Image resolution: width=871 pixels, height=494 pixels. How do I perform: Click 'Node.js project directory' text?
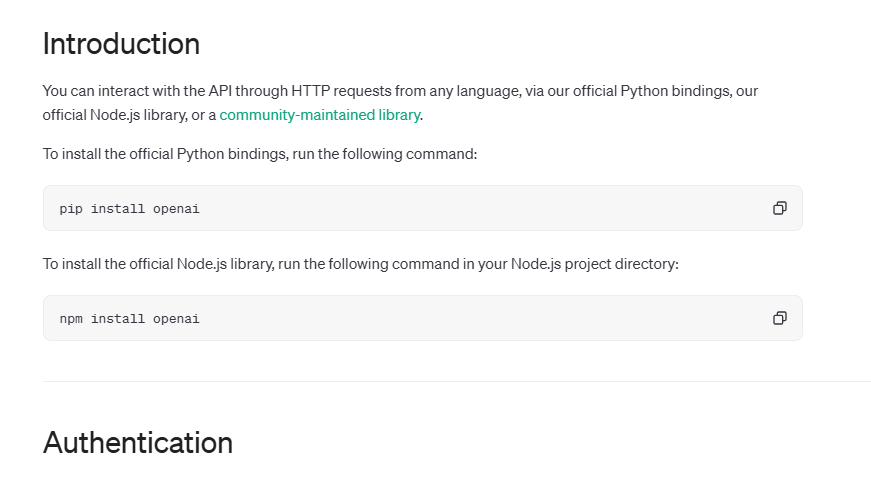pos(594,264)
